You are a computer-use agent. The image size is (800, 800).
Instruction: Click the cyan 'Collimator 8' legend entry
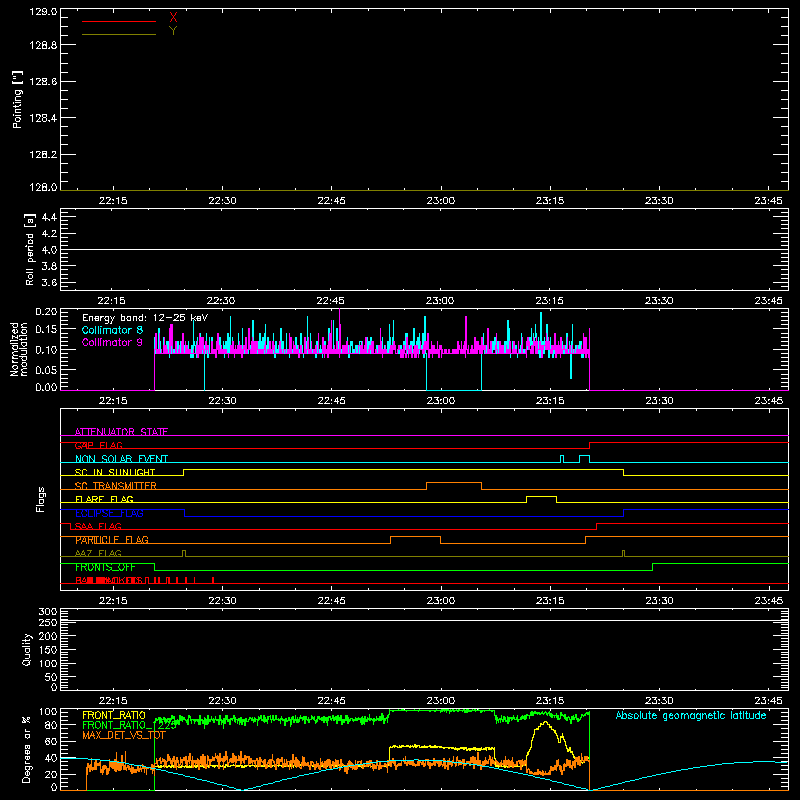click(x=112, y=330)
